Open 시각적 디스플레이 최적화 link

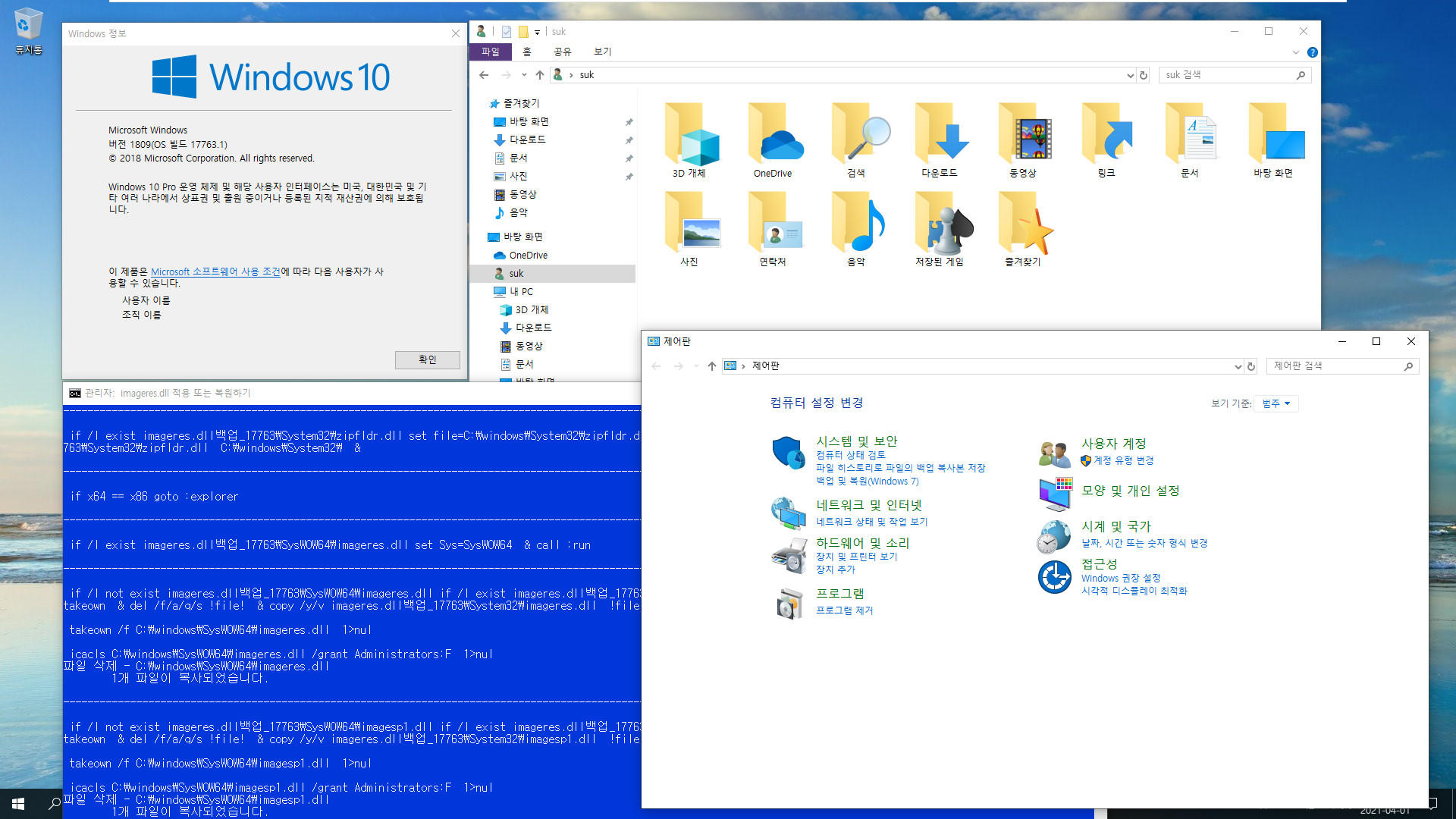coord(1134,591)
